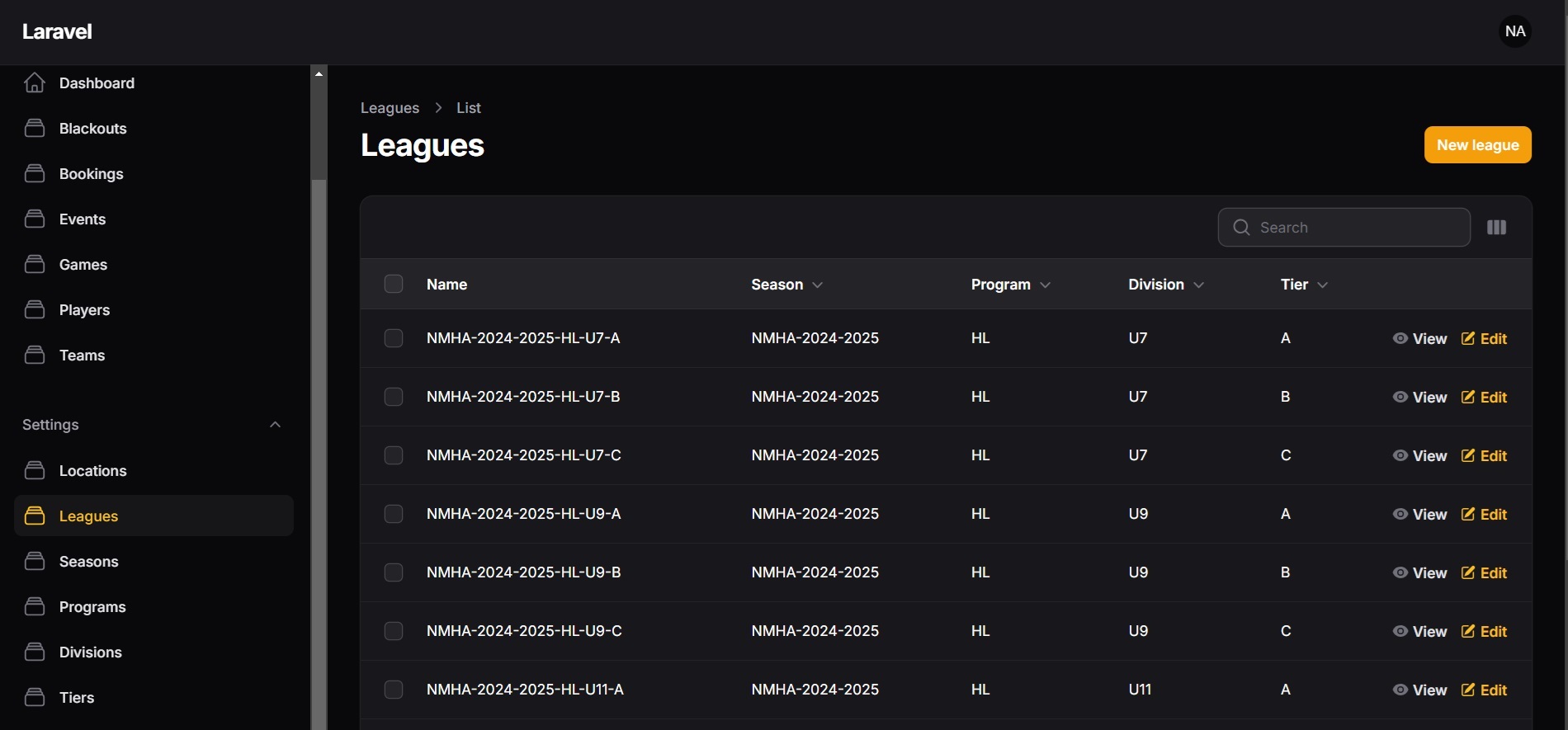This screenshot has height=730, width=1568.
Task: Click the Blackouts sidebar icon
Action: (x=35, y=129)
